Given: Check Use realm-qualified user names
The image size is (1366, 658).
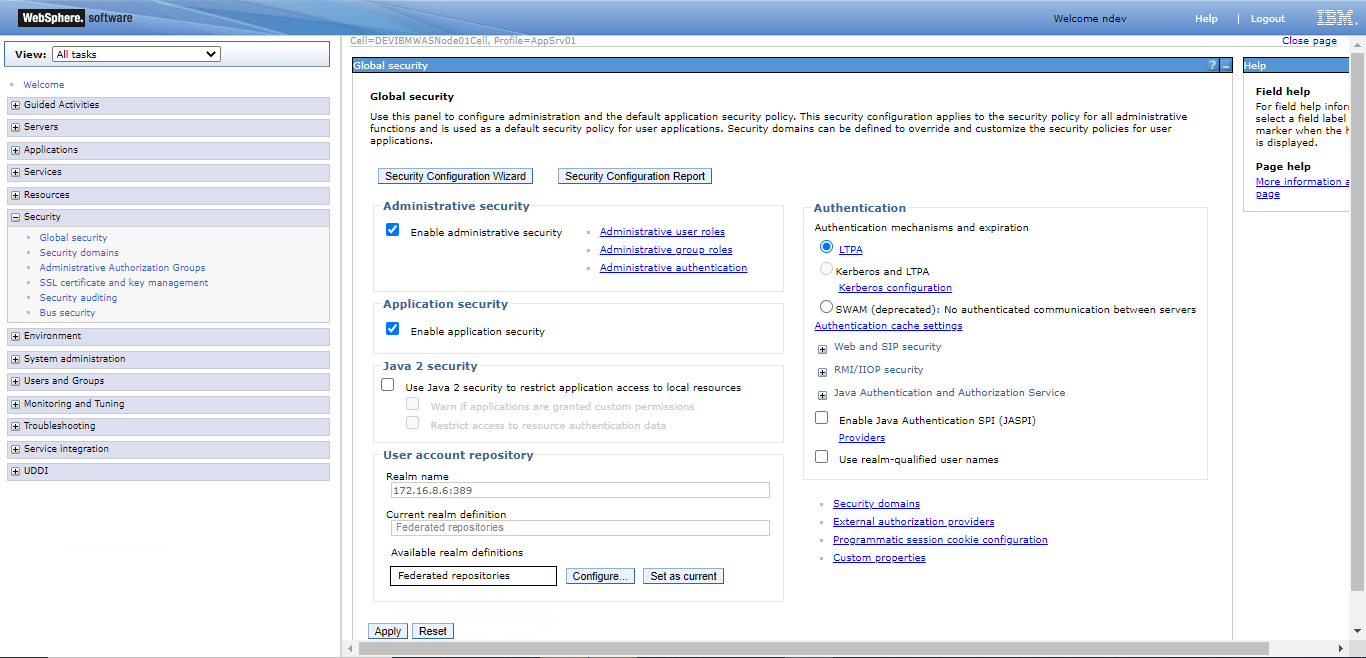Looking at the screenshot, I should 821,457.
